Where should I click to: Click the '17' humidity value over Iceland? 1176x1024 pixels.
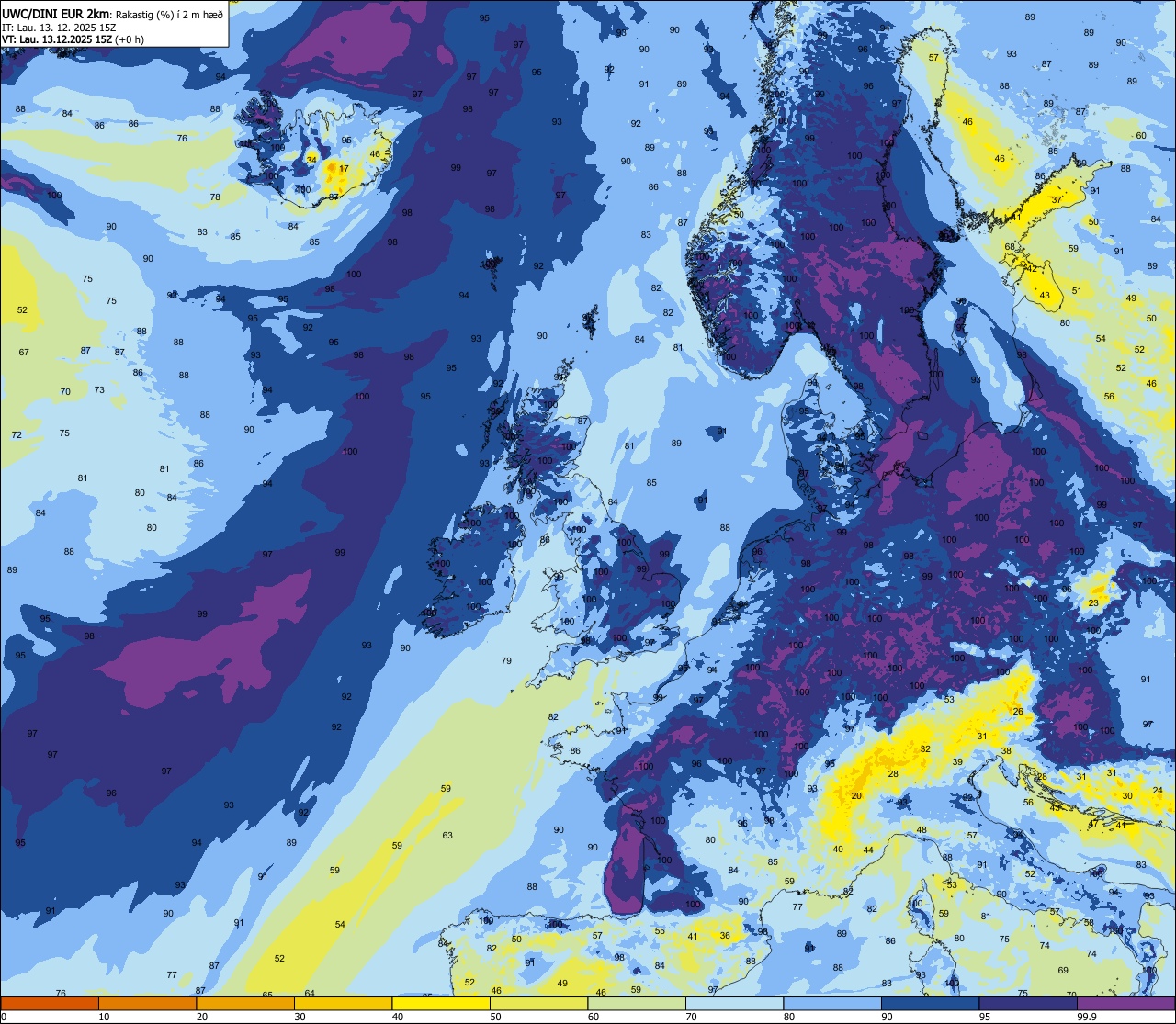tap(344, 169)
